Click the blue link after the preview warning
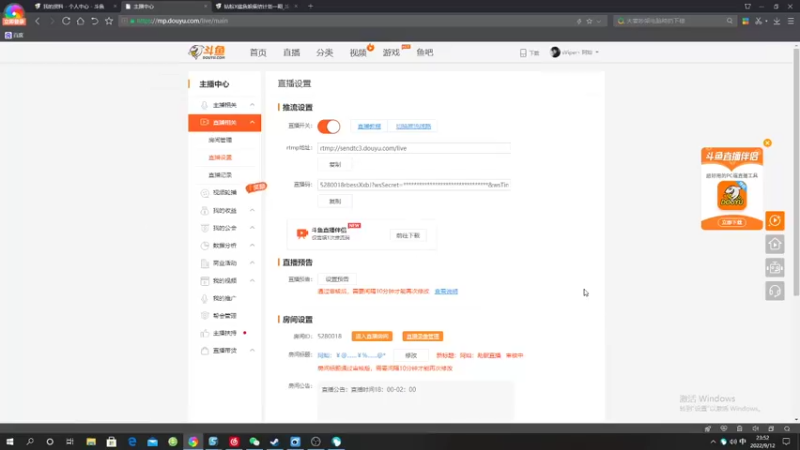Image resolution: width=800 pixels, height=450 pixels. [446, 291]
